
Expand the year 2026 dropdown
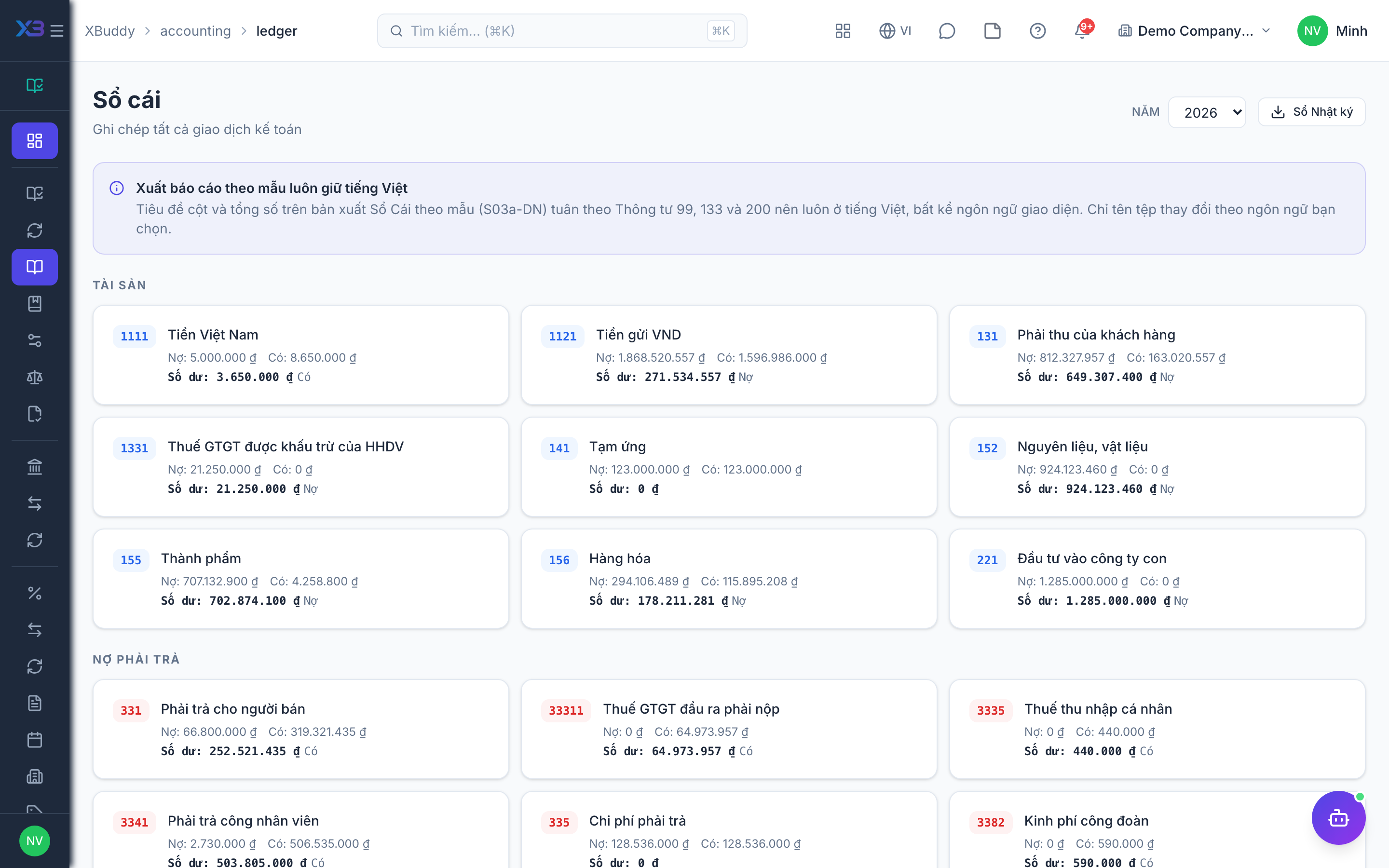pyautogui.click(x=1207, y=112)
